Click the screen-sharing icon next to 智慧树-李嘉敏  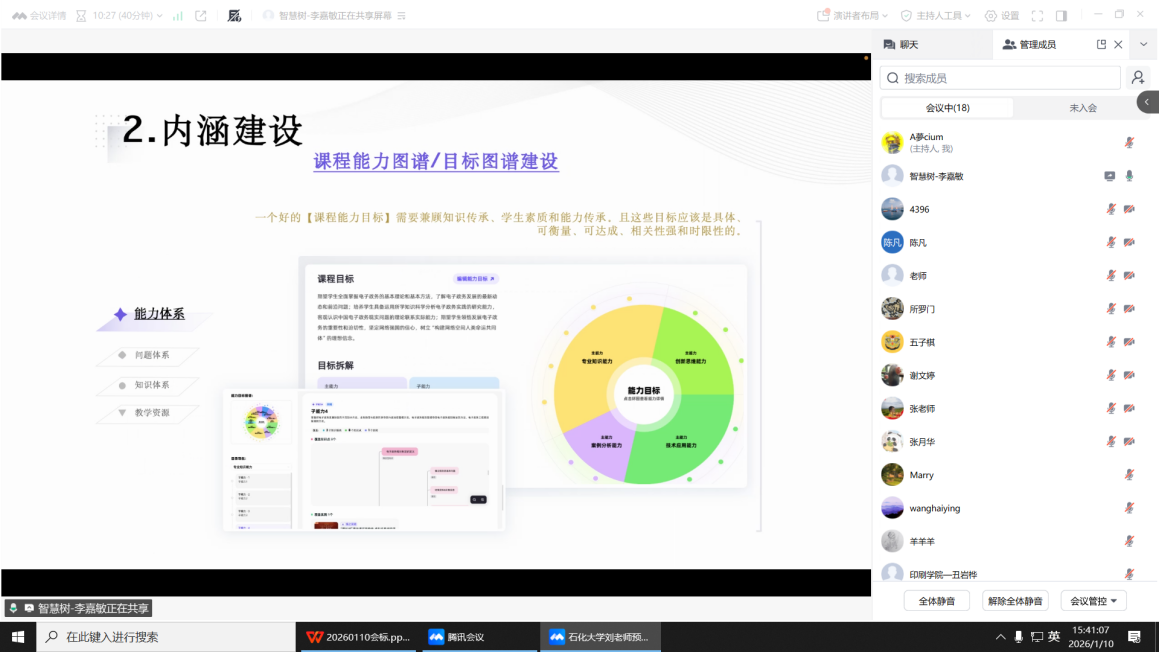pyautogui.click(x=1109, y=176)
